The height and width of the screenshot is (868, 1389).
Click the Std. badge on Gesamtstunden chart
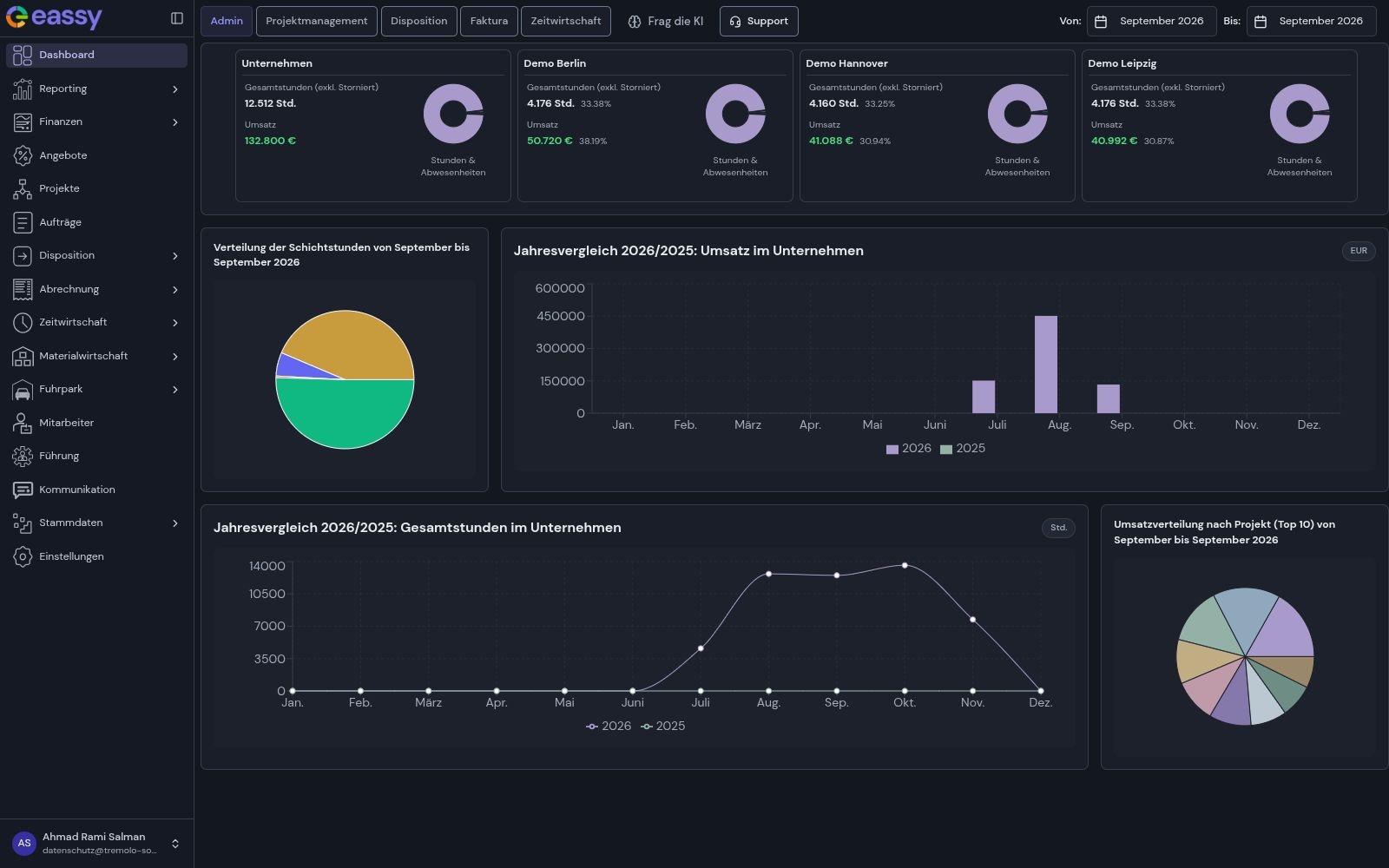tap(1058, 528)
